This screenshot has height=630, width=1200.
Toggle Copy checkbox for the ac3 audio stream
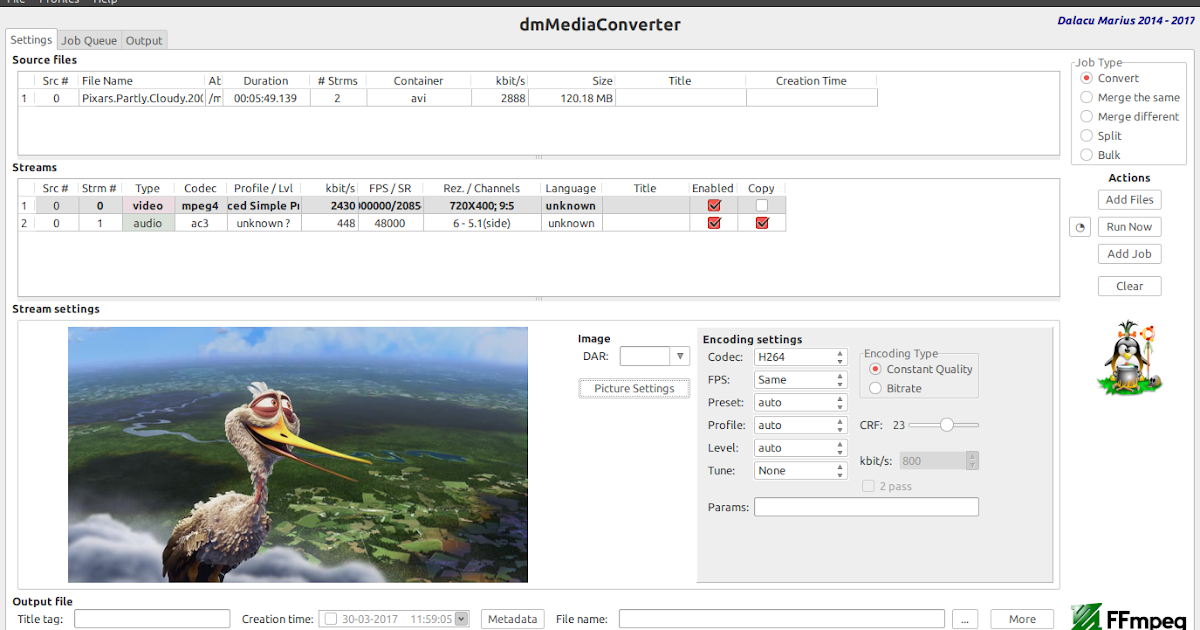coord(762,223)
